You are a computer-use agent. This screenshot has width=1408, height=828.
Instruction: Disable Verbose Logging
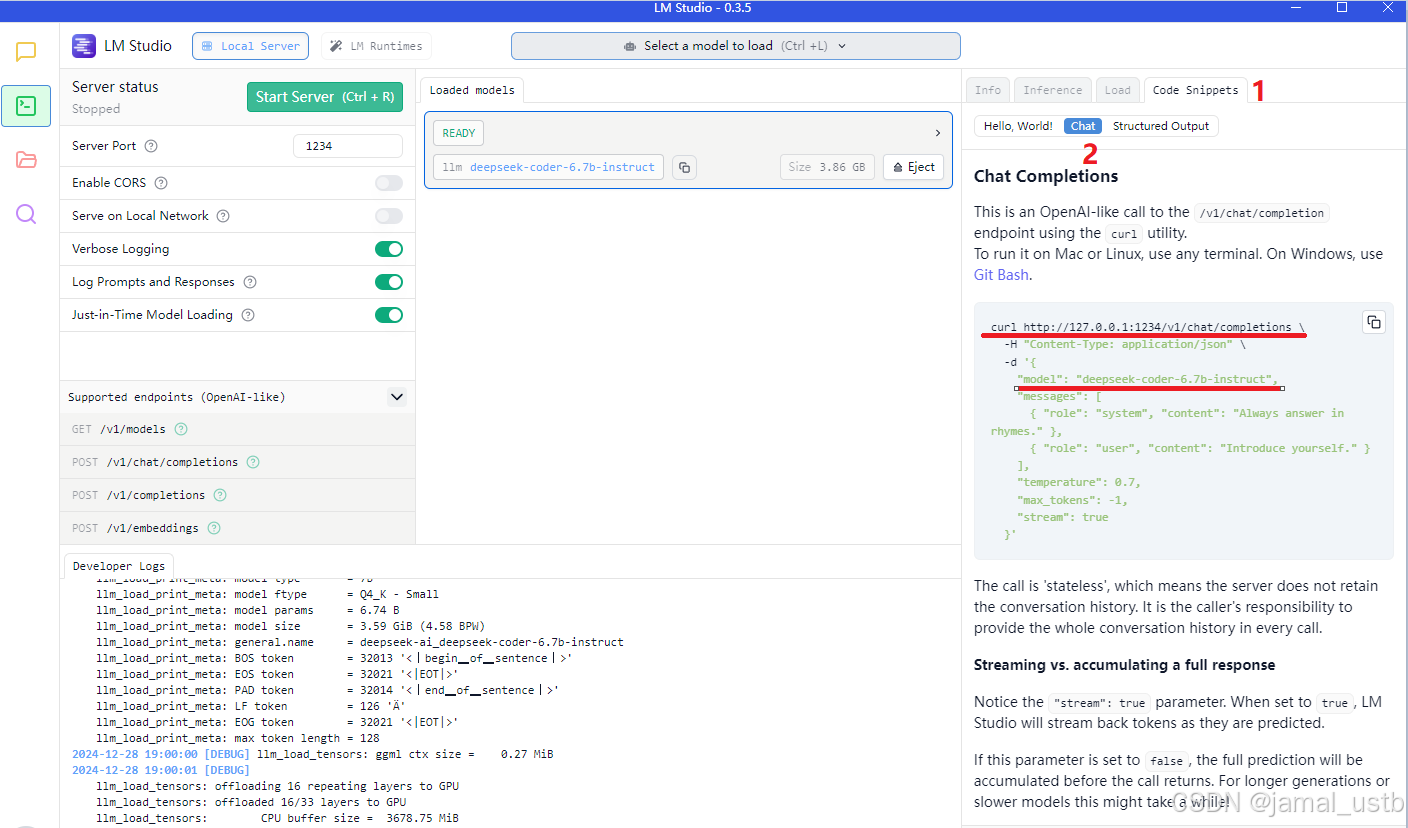click(x=388, y=248)
